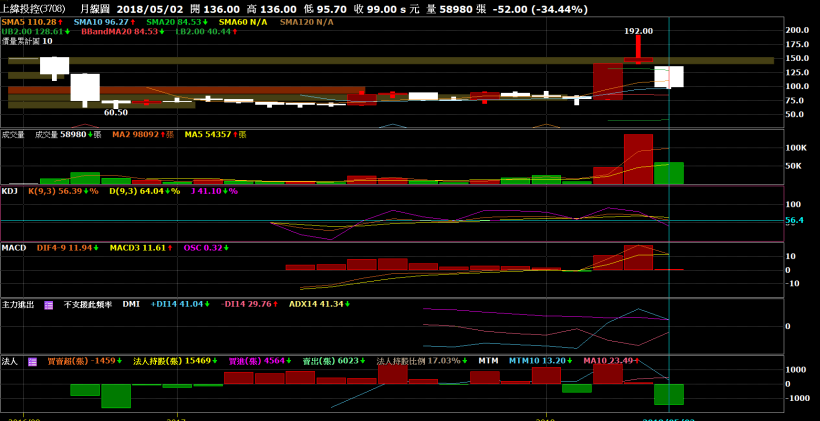Toggle the SMA60 N/A legend label
Screen dimensions: 820x421
(244, 21)
